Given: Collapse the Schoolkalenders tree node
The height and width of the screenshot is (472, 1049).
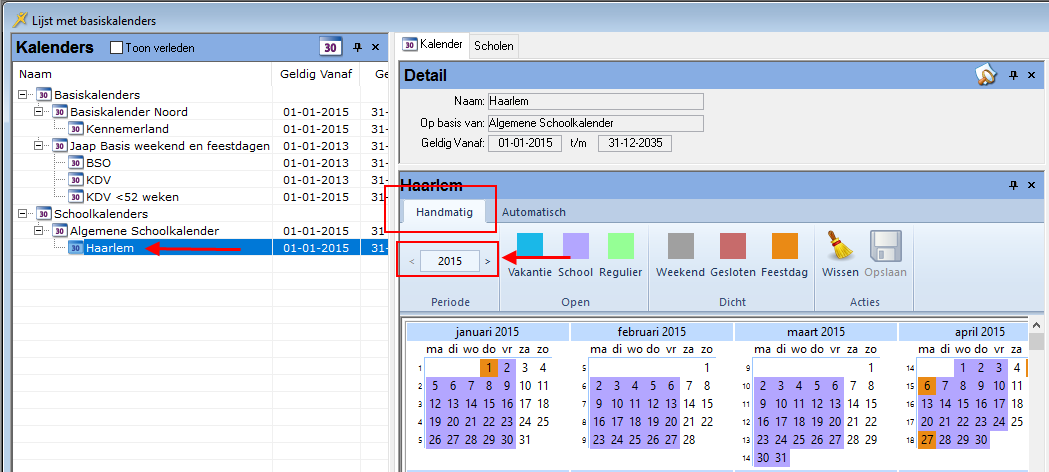Looking at the screenshot, I should 23,214.
